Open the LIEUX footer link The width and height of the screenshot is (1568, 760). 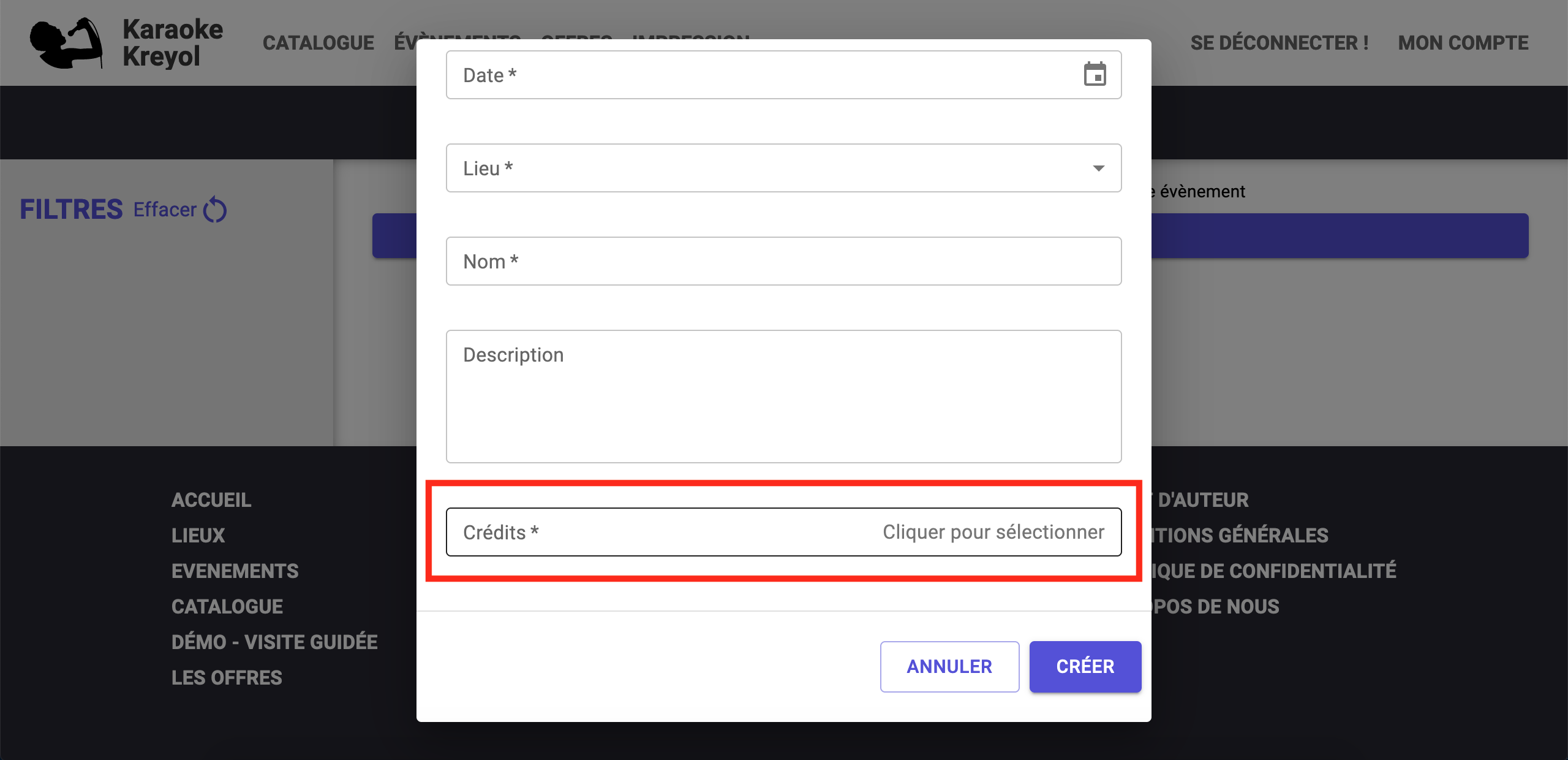[198, 536]
